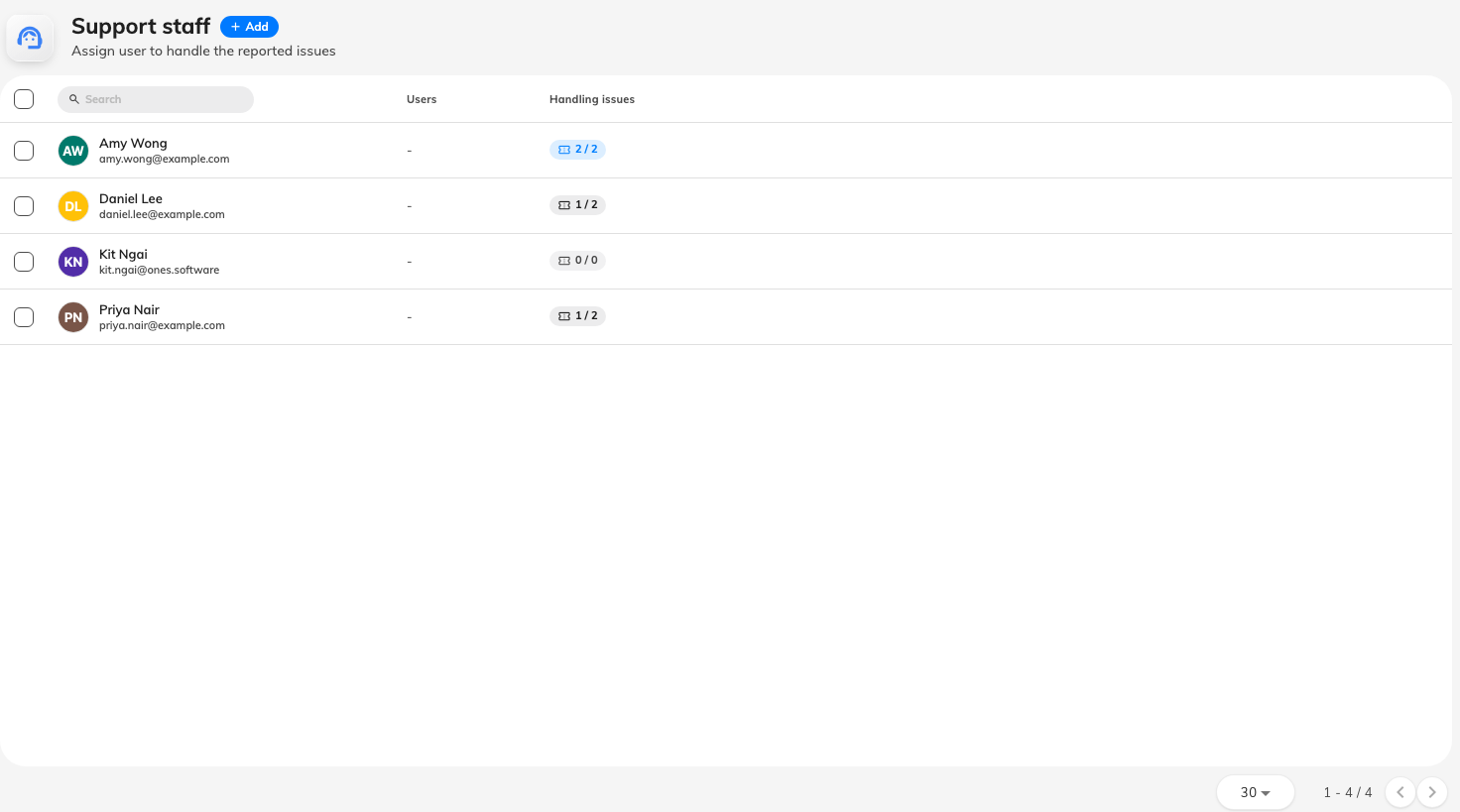Click the Users column header
Viewport: 1460px width, 812px height.
click(422, 99)
